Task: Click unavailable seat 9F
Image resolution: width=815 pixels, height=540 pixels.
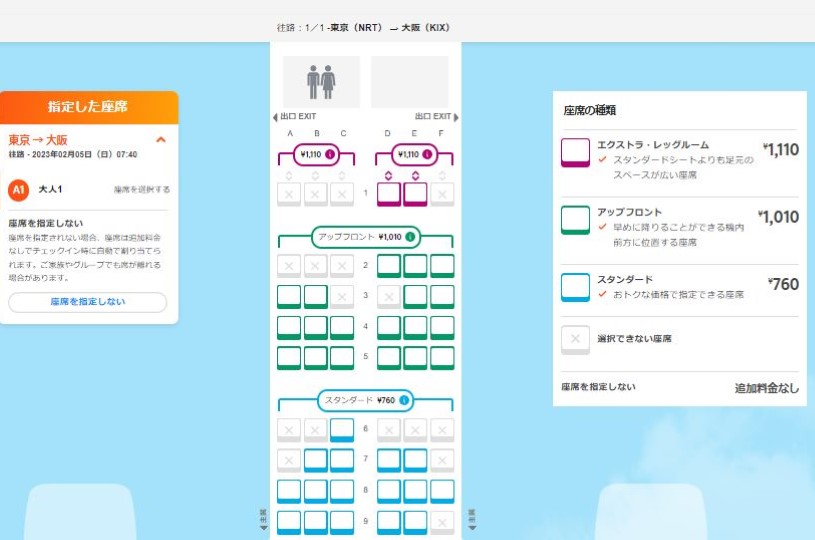Action: click(442, 523)
